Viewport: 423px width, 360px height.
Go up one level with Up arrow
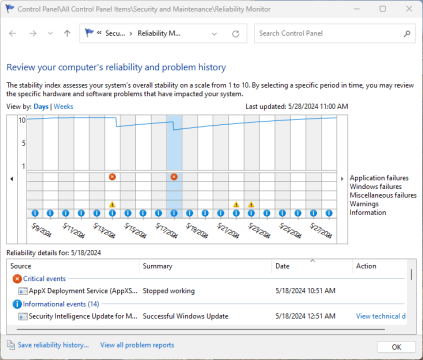click(x=67, y=33)
